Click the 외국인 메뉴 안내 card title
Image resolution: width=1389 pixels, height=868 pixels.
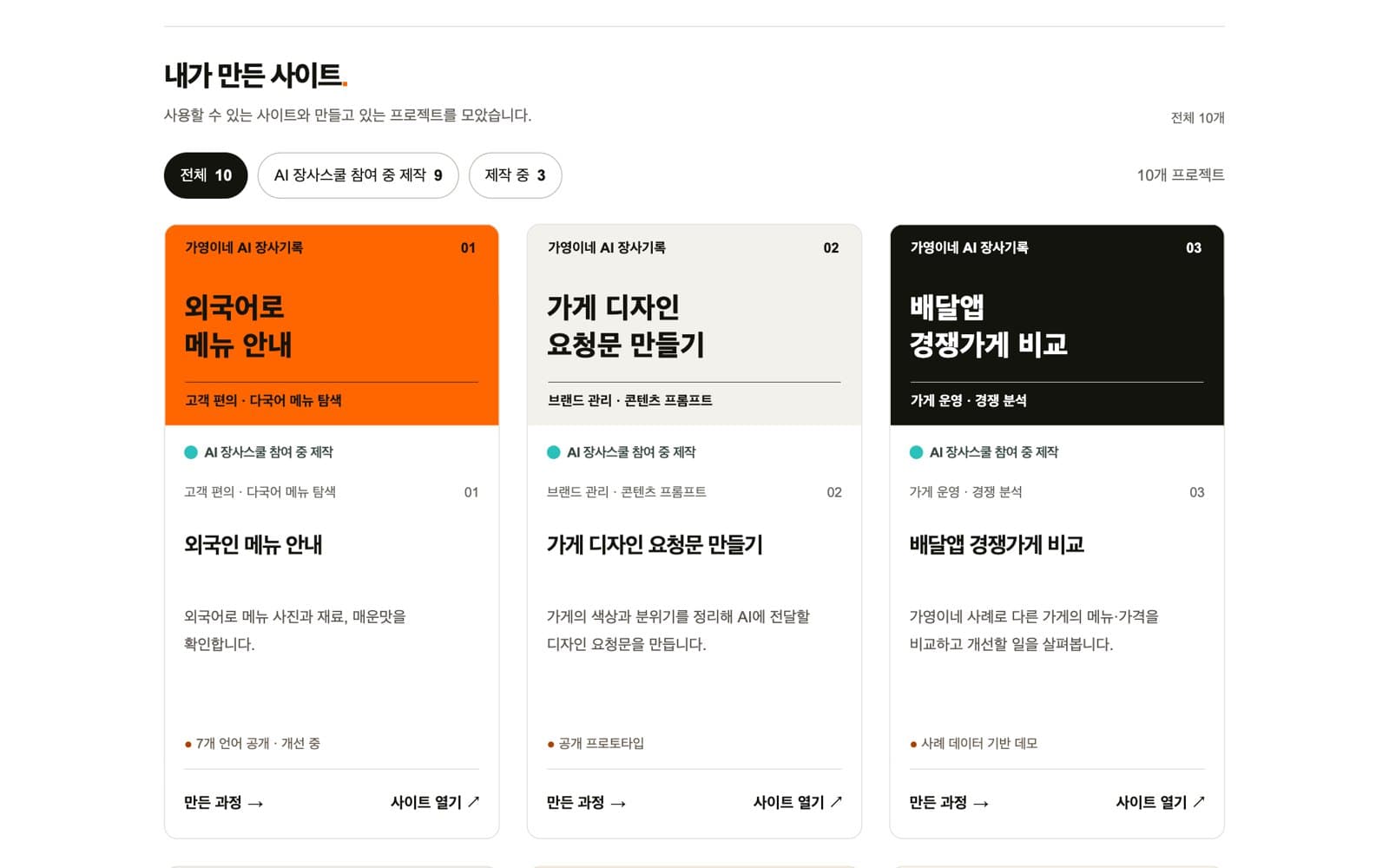pos(253,545)
